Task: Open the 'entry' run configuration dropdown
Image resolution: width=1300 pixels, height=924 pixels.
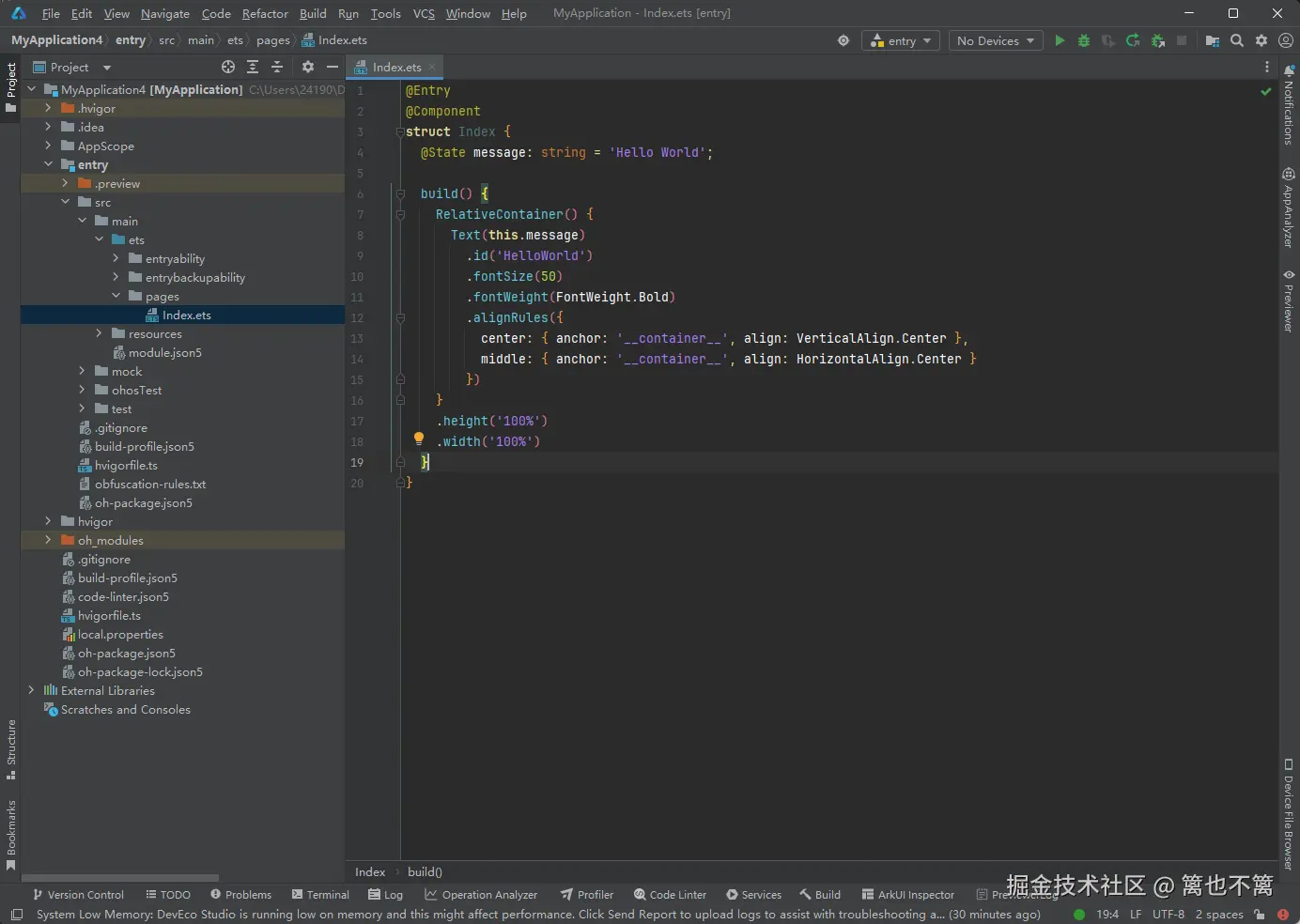Action: tap(901, 40)
